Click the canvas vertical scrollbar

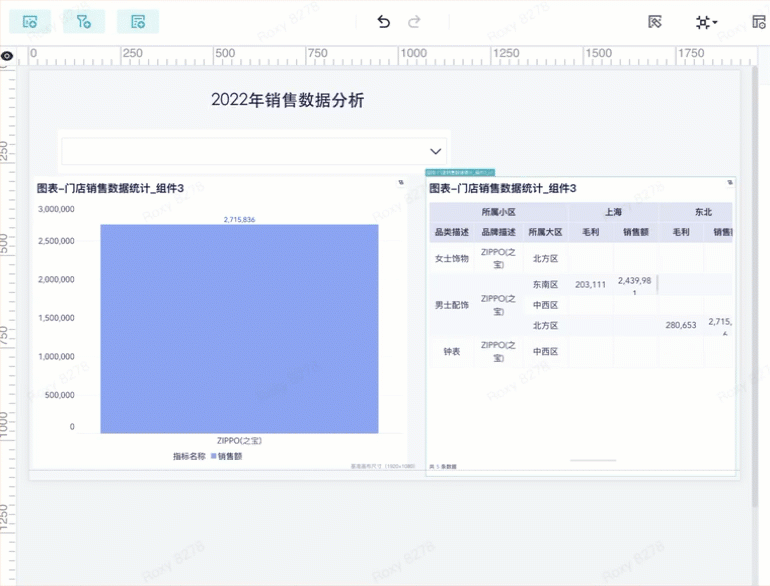pos(755,287)
